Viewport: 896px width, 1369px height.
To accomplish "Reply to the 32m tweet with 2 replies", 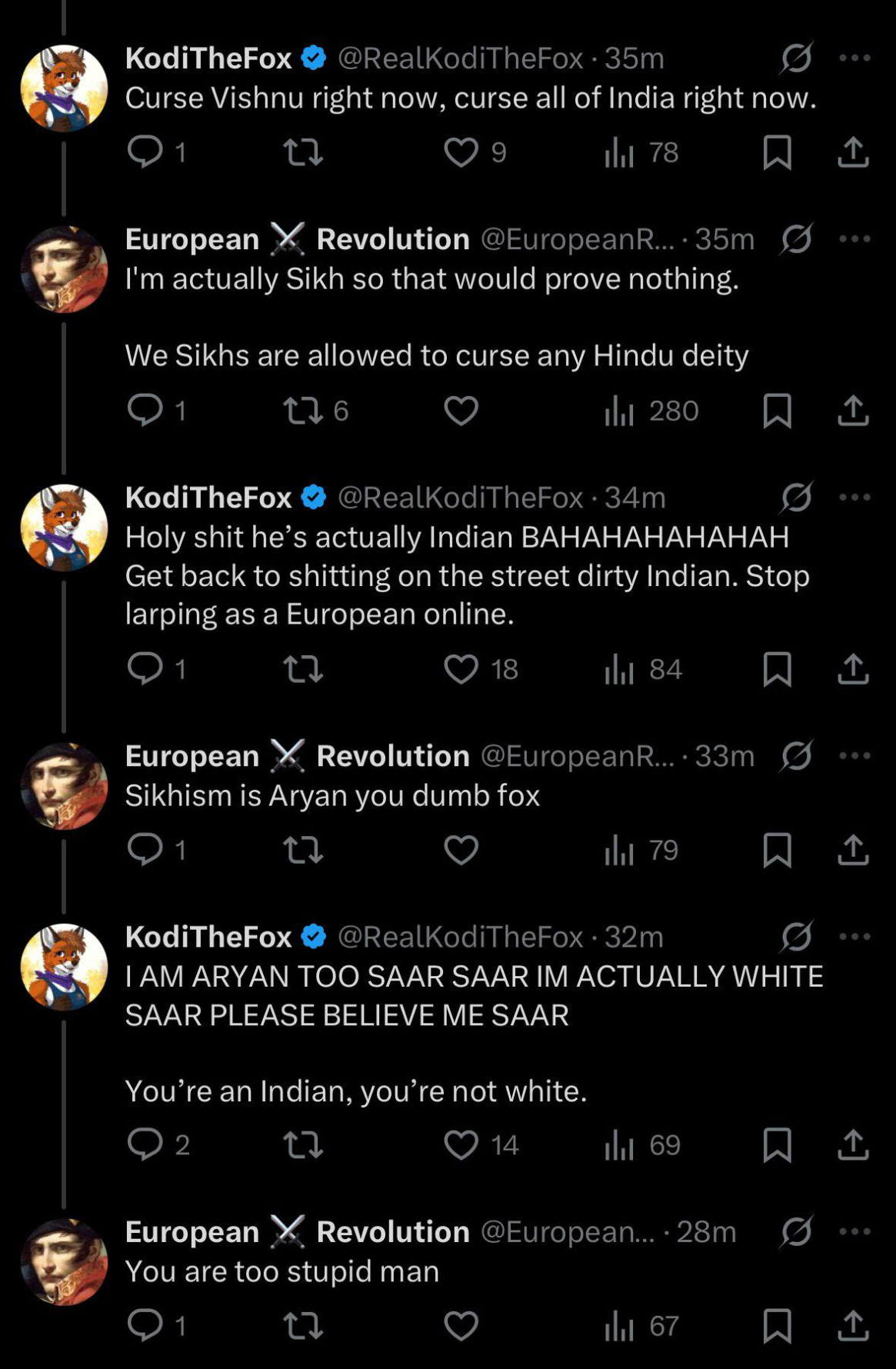I will click(x=145, y=1144).
